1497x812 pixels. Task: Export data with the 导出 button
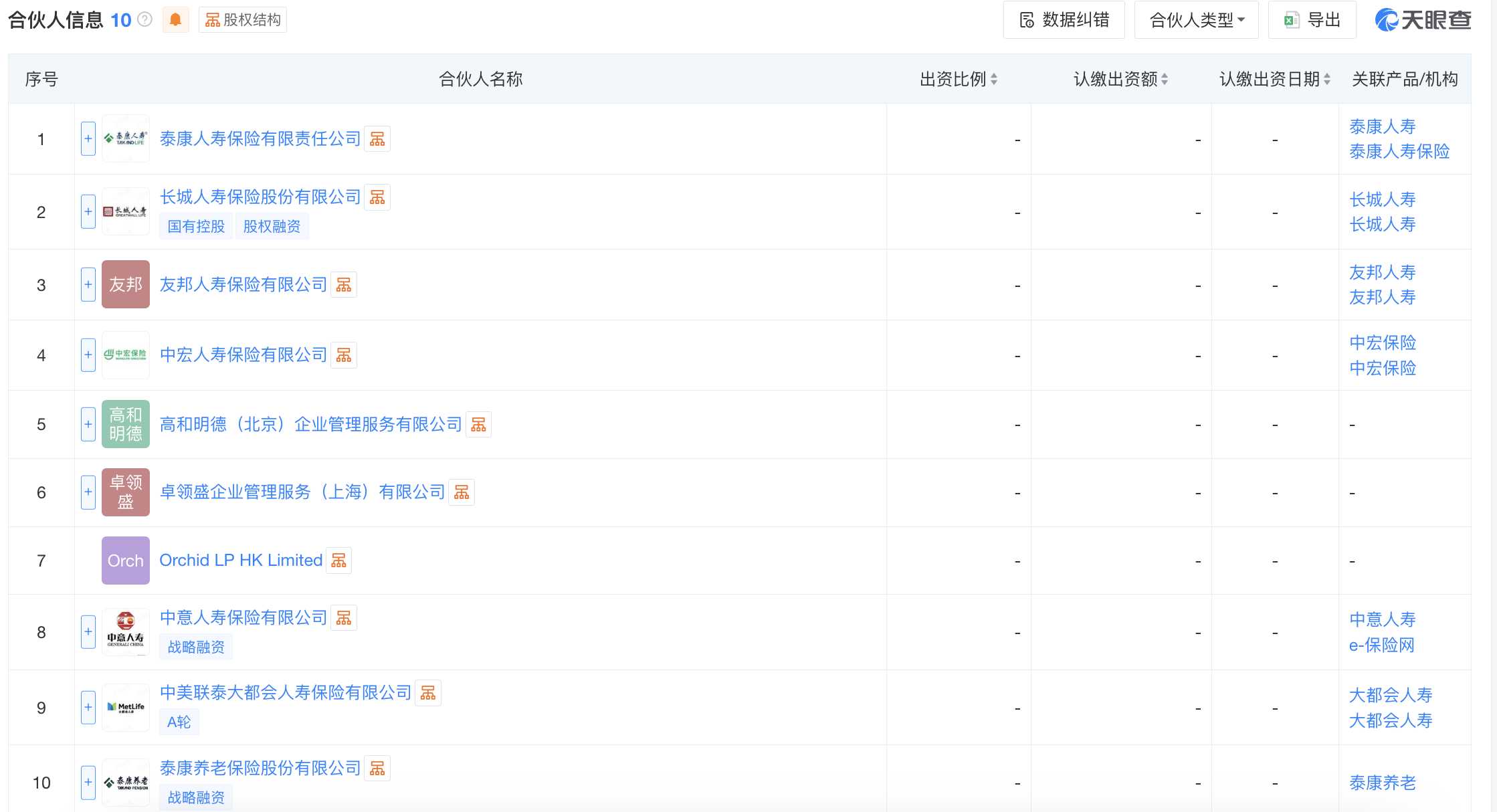1312,19
